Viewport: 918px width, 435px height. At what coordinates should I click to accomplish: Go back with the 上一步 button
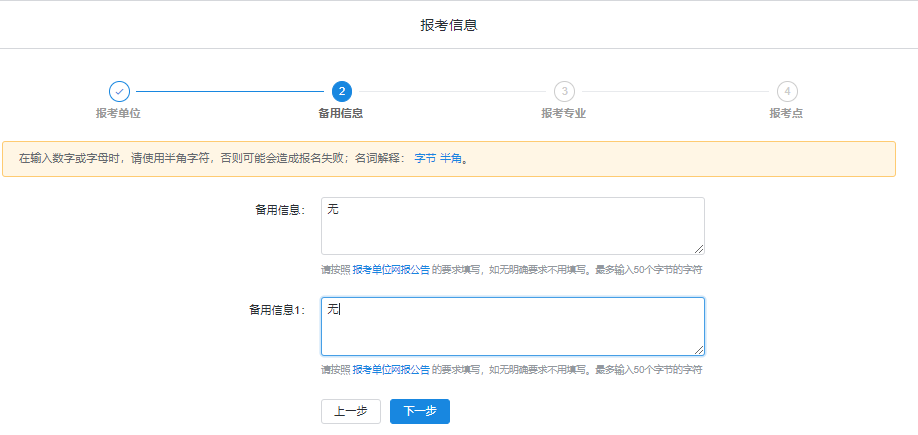coord(351,412)
